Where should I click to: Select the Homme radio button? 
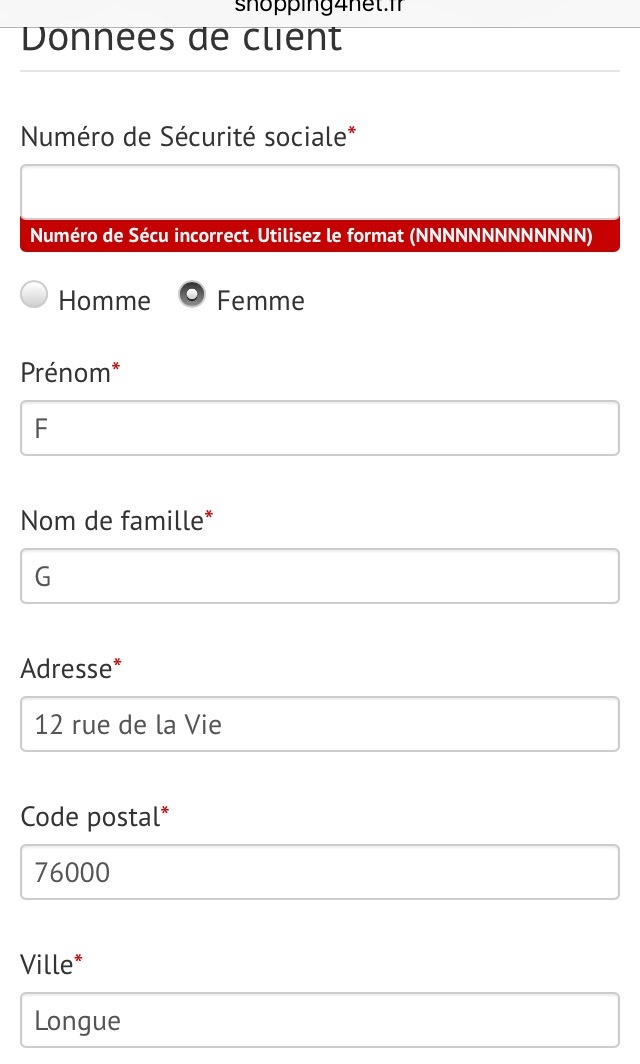click(35, 296)
